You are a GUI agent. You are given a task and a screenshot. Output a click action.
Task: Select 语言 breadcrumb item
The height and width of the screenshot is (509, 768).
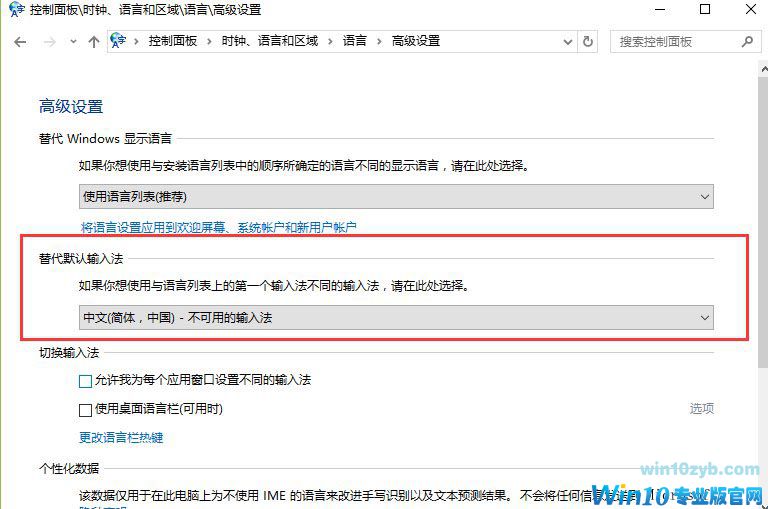pos(355,41)
